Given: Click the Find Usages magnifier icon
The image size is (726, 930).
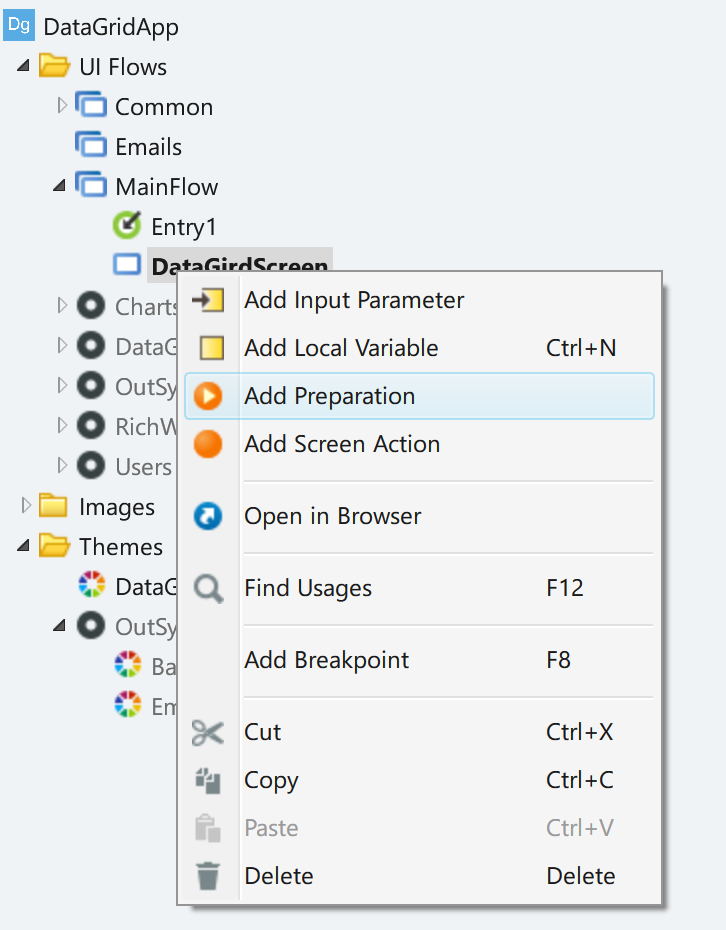Looking at the screenshot, I should (209, 589).
